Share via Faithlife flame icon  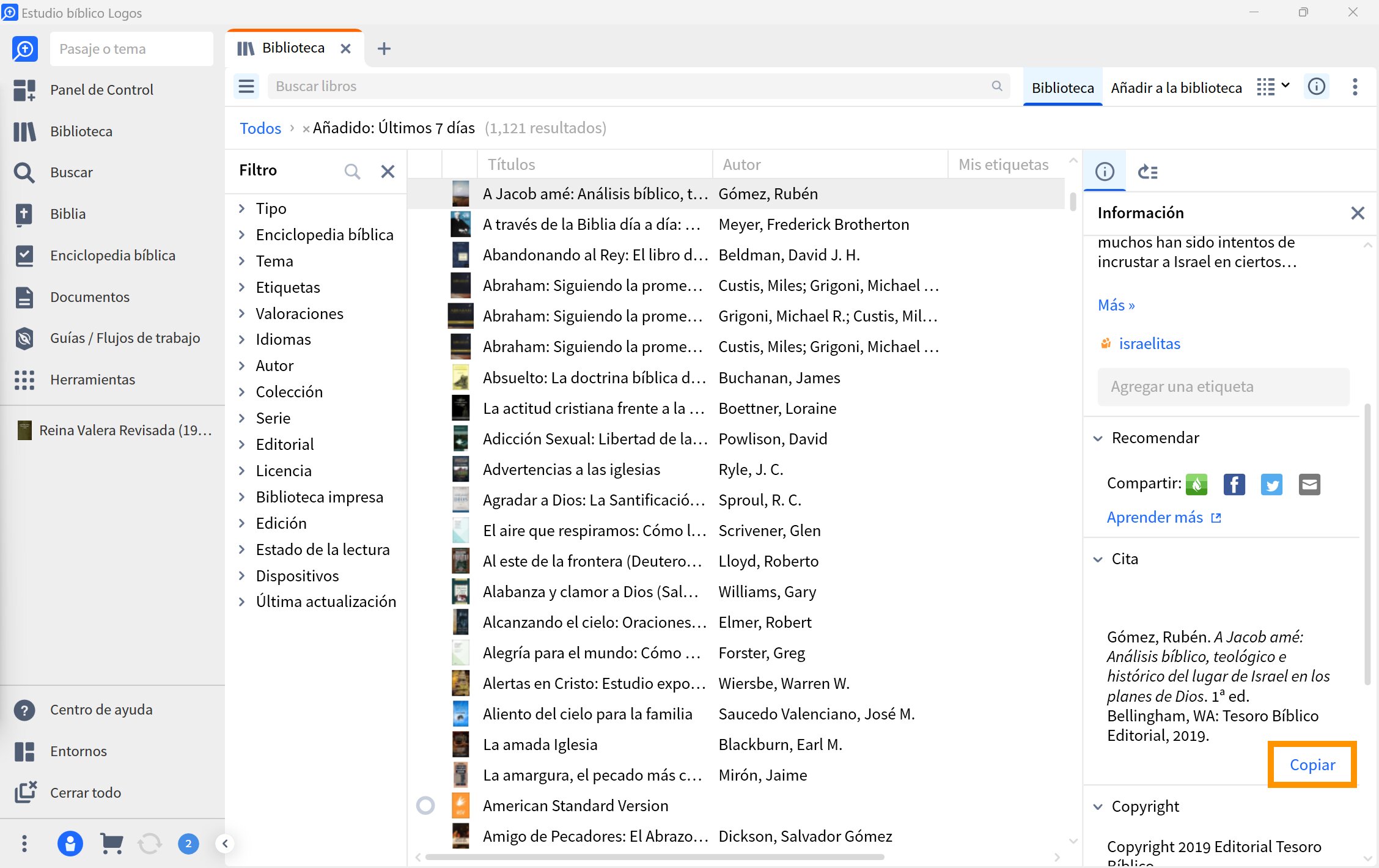[1196, 485]
